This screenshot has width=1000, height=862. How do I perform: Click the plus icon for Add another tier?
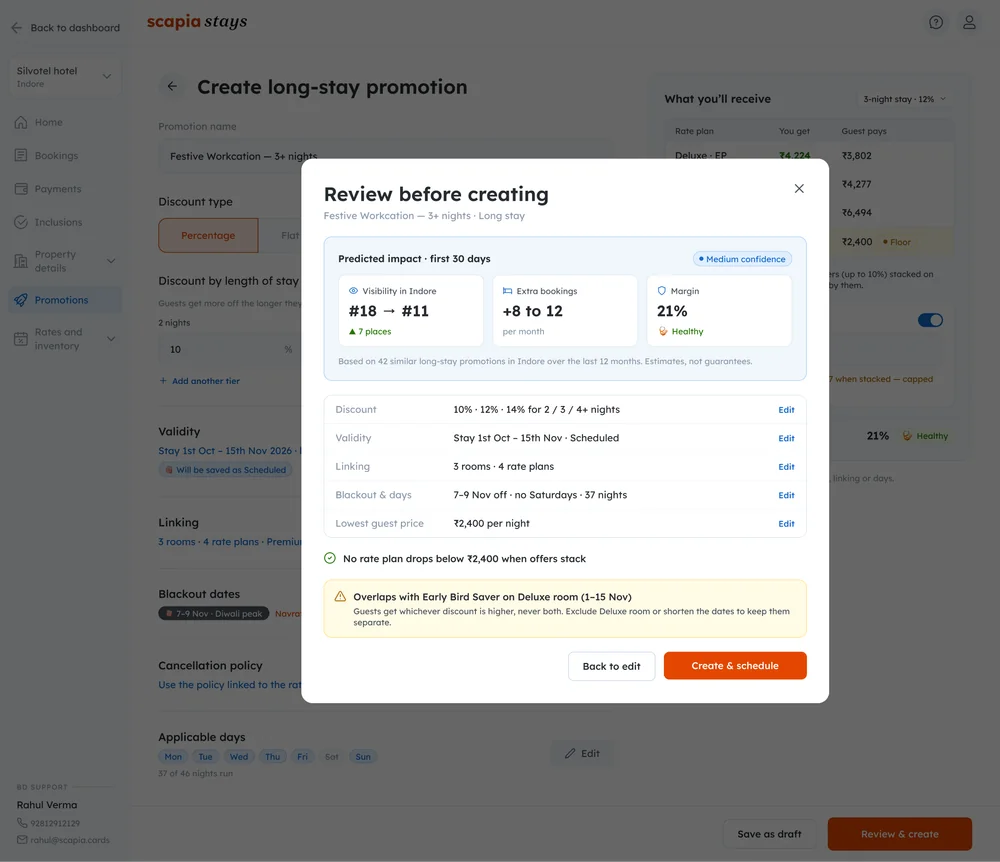coord(163,381)
